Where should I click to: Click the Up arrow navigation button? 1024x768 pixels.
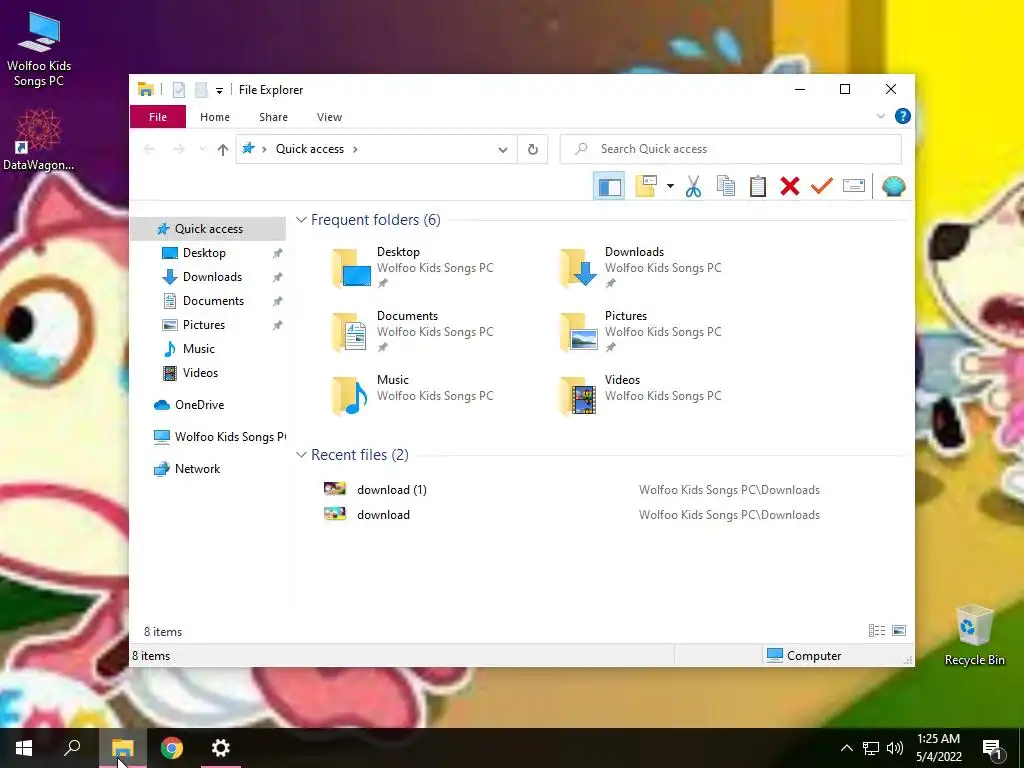pyautogui.click(x=223, y=150)
